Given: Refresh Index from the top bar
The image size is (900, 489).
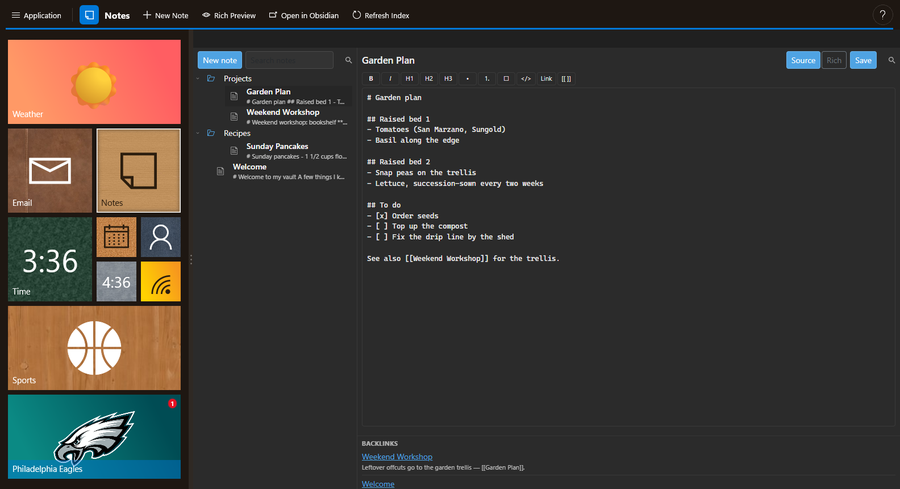Looking at the screenshot, I should pos(381,15).
